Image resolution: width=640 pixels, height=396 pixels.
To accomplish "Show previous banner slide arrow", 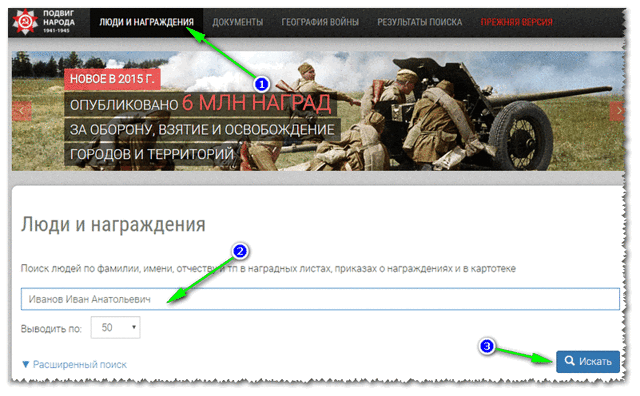I will tap(22, 111).
